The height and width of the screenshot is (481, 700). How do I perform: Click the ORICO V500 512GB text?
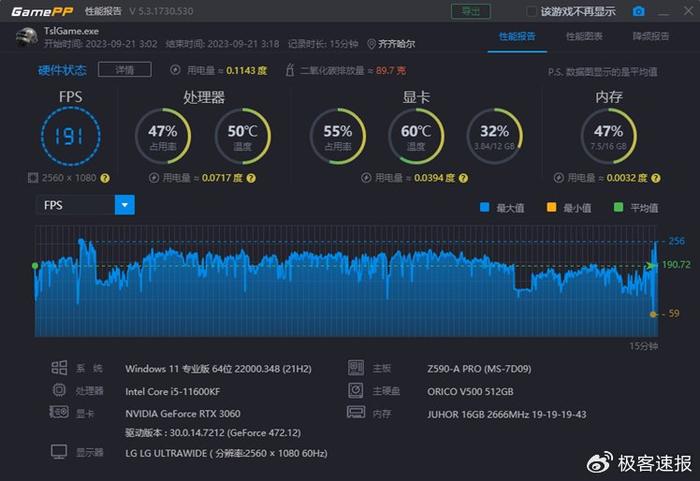click(x=470, y=392)
